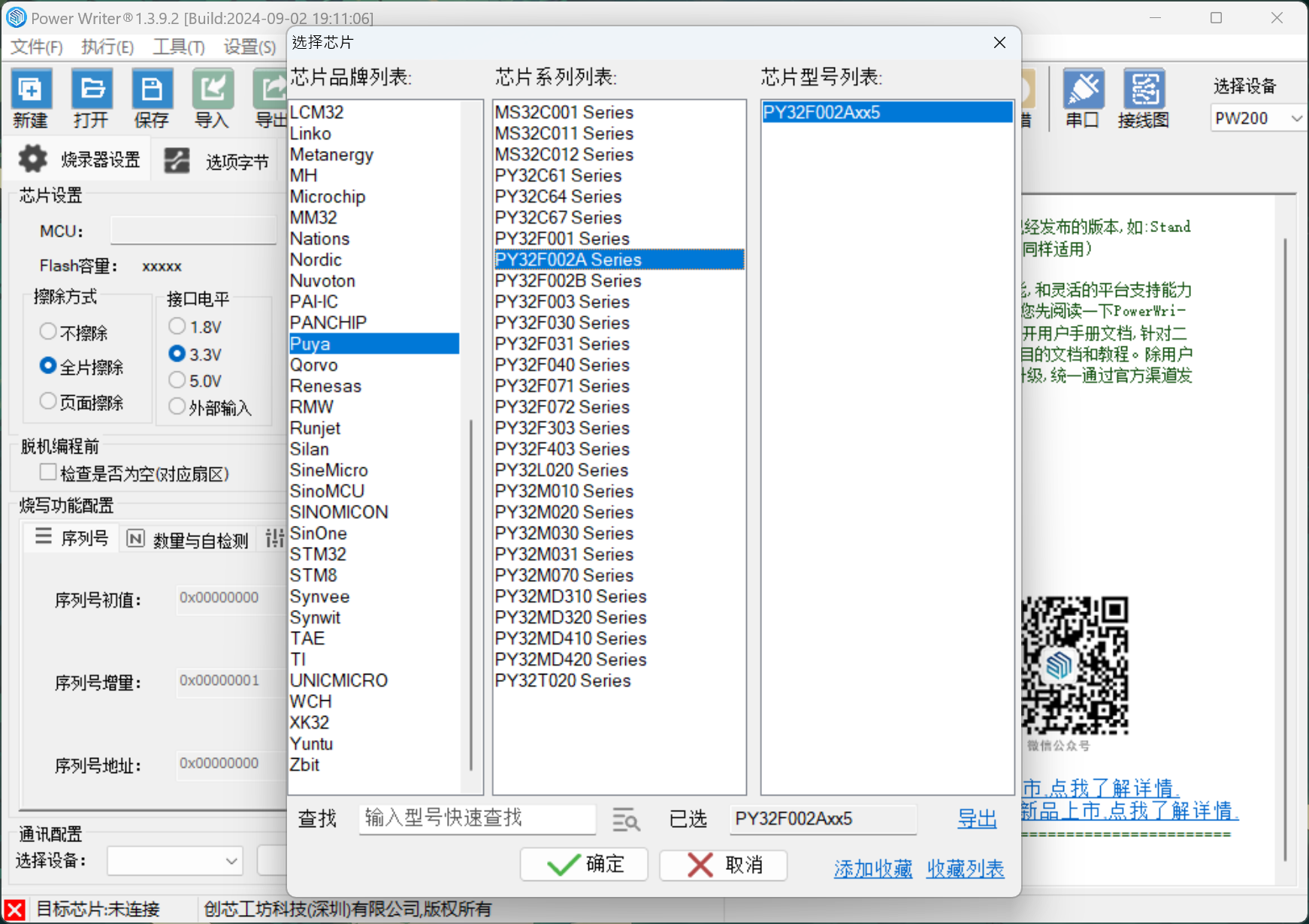The height and width of the screenshot is (924, 1309).
Task: Switch to the 选项字节 tab
Action: click(x=218, y=161)
